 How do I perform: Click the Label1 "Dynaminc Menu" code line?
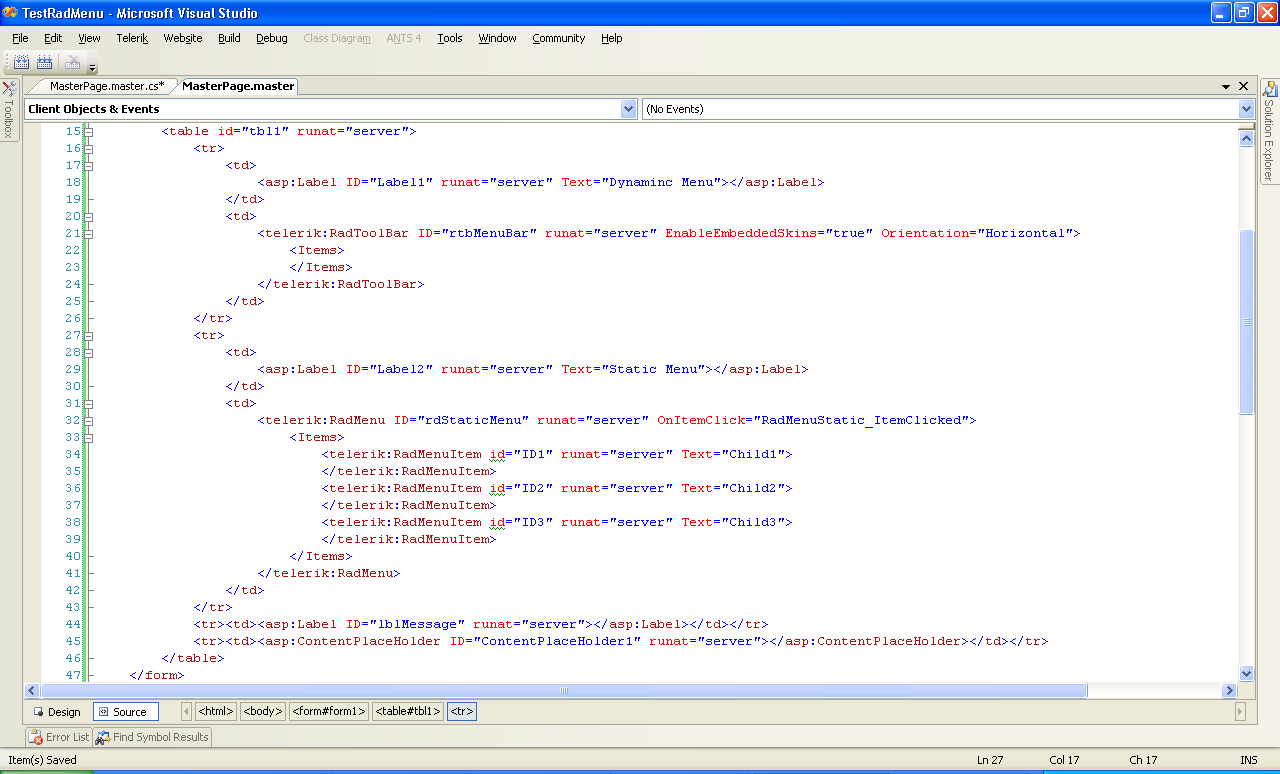tap(541, 182)
